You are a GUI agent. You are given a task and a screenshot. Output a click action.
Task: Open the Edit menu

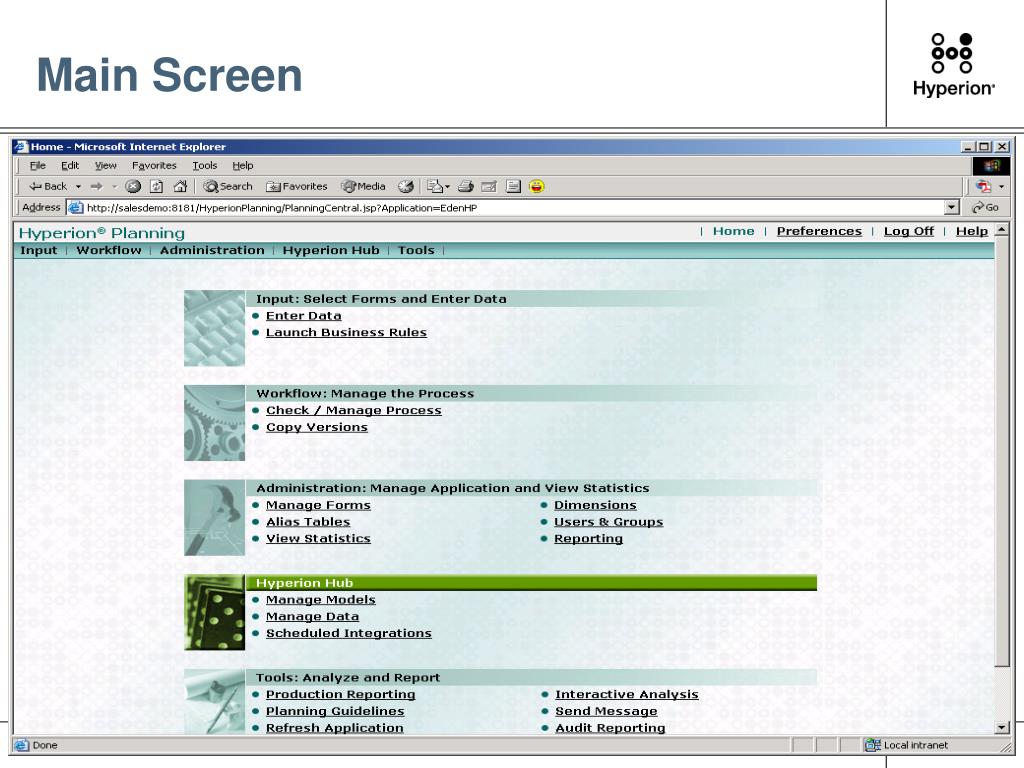(70, 166)
